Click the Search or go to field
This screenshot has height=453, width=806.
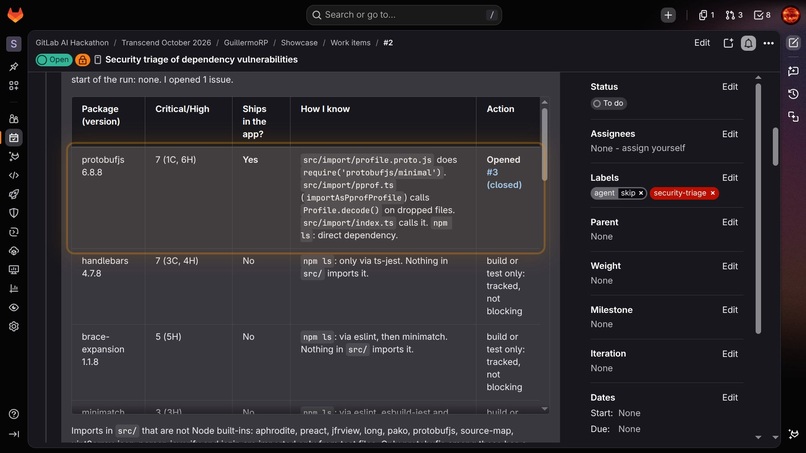(404, 15)
